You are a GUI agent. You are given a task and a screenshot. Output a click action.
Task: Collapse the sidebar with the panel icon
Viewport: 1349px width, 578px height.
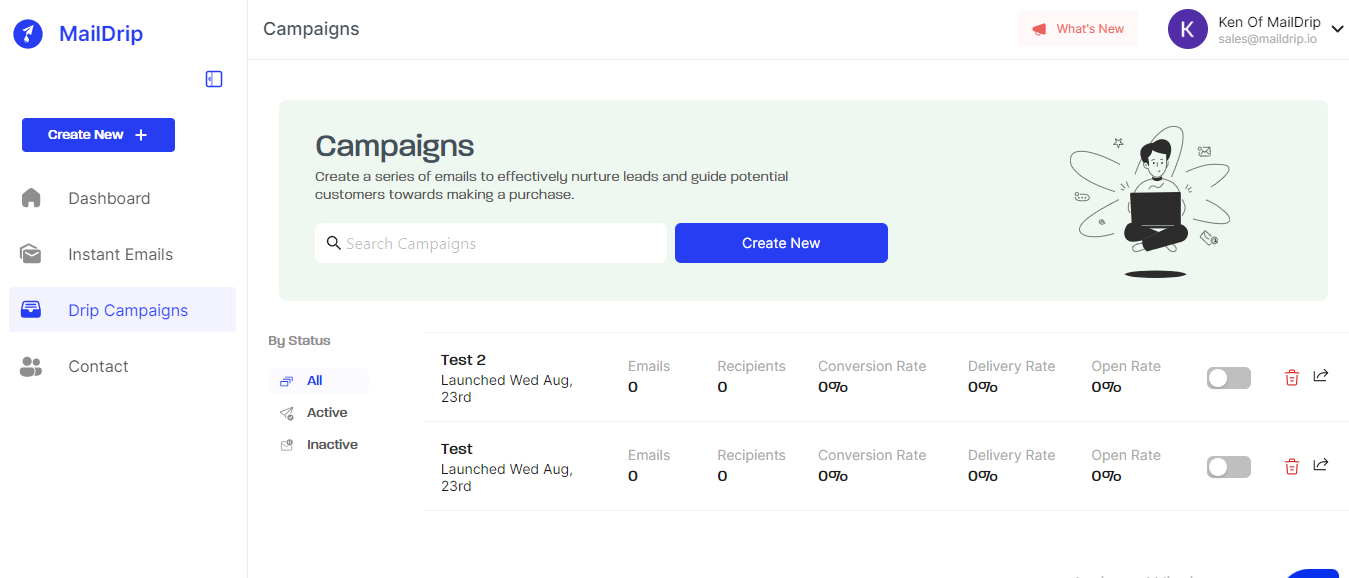tap(214, 79)
